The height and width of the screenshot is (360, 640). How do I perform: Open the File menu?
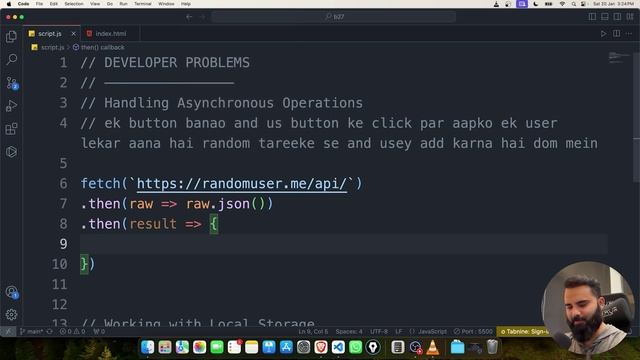39,4
